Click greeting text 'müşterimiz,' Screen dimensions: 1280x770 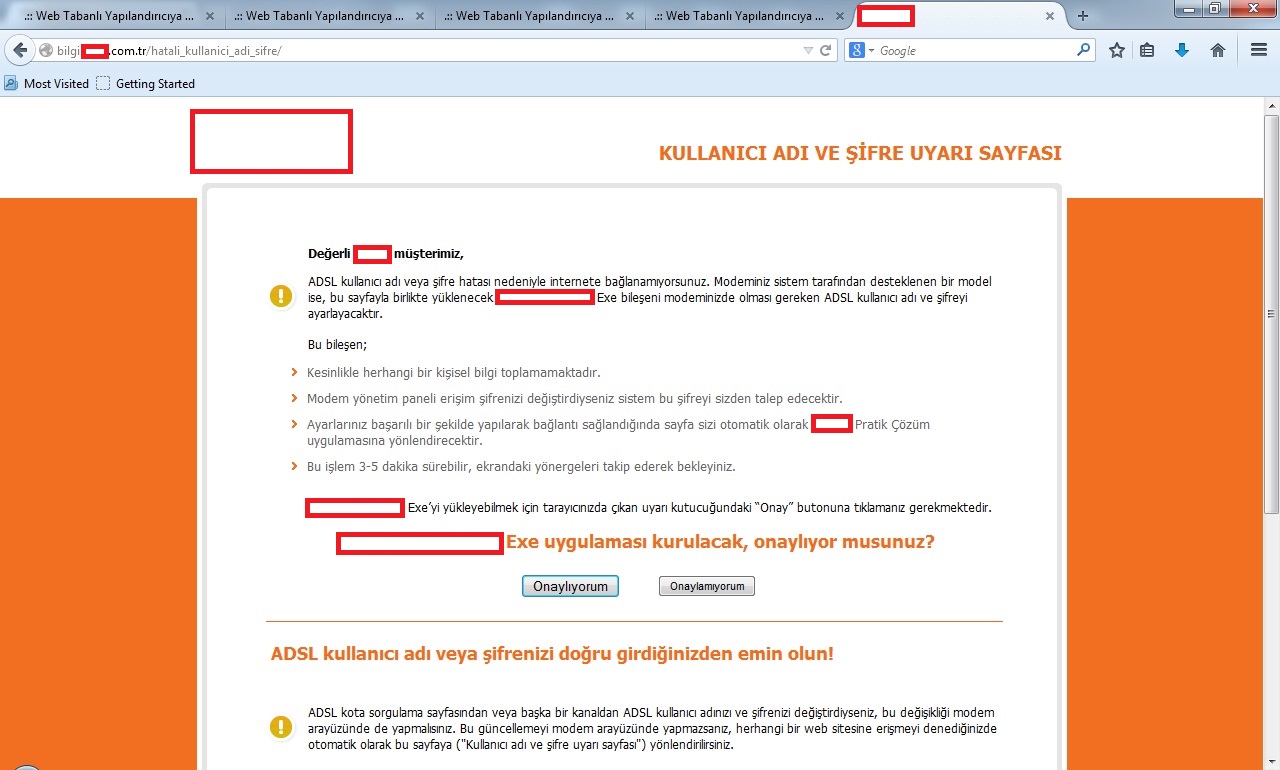429,254
